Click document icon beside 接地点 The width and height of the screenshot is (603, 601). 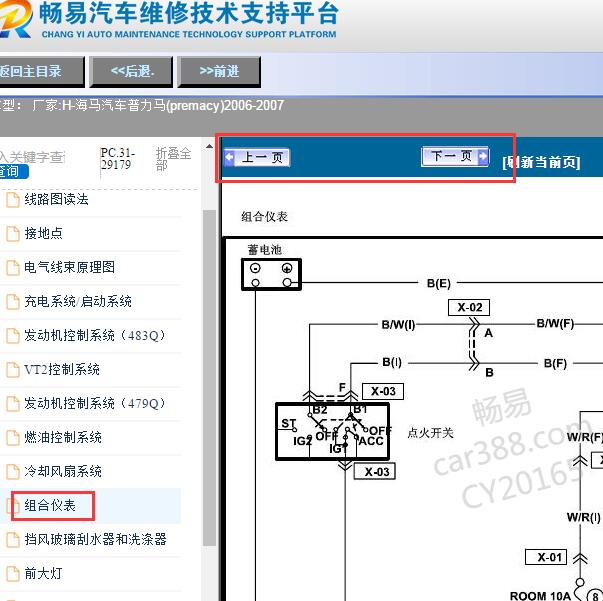click(x=13, y=234)
